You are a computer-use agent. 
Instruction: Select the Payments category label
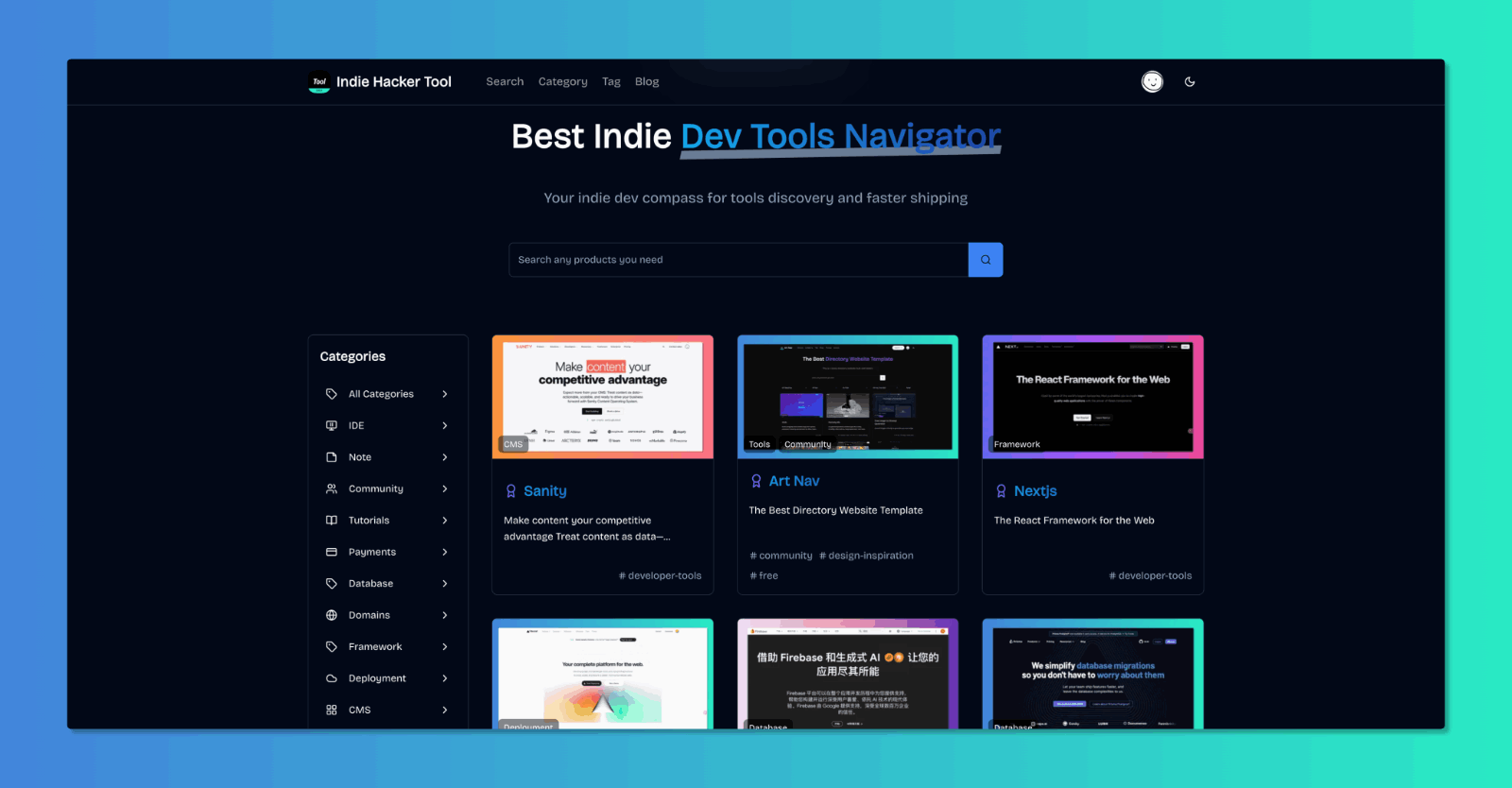[x=372, y=552]
